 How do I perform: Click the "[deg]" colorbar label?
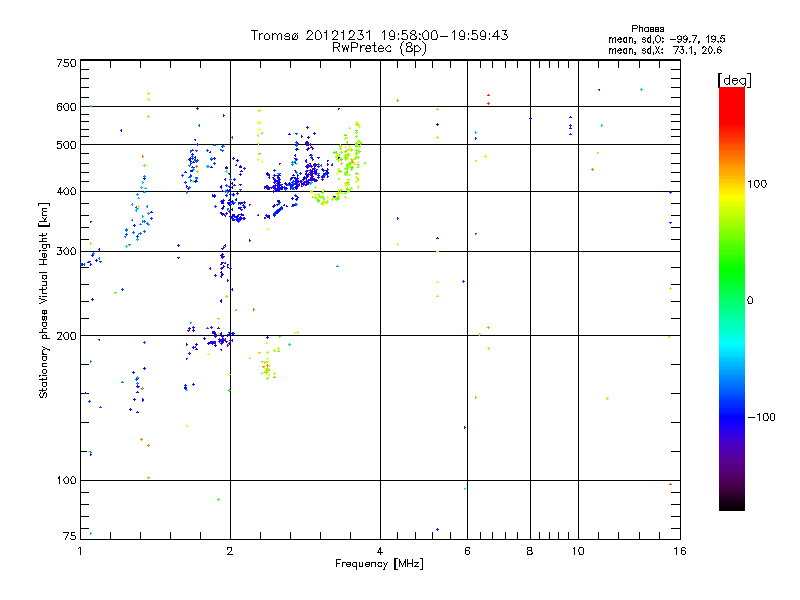pyautogui.click(x=734, y=80)
